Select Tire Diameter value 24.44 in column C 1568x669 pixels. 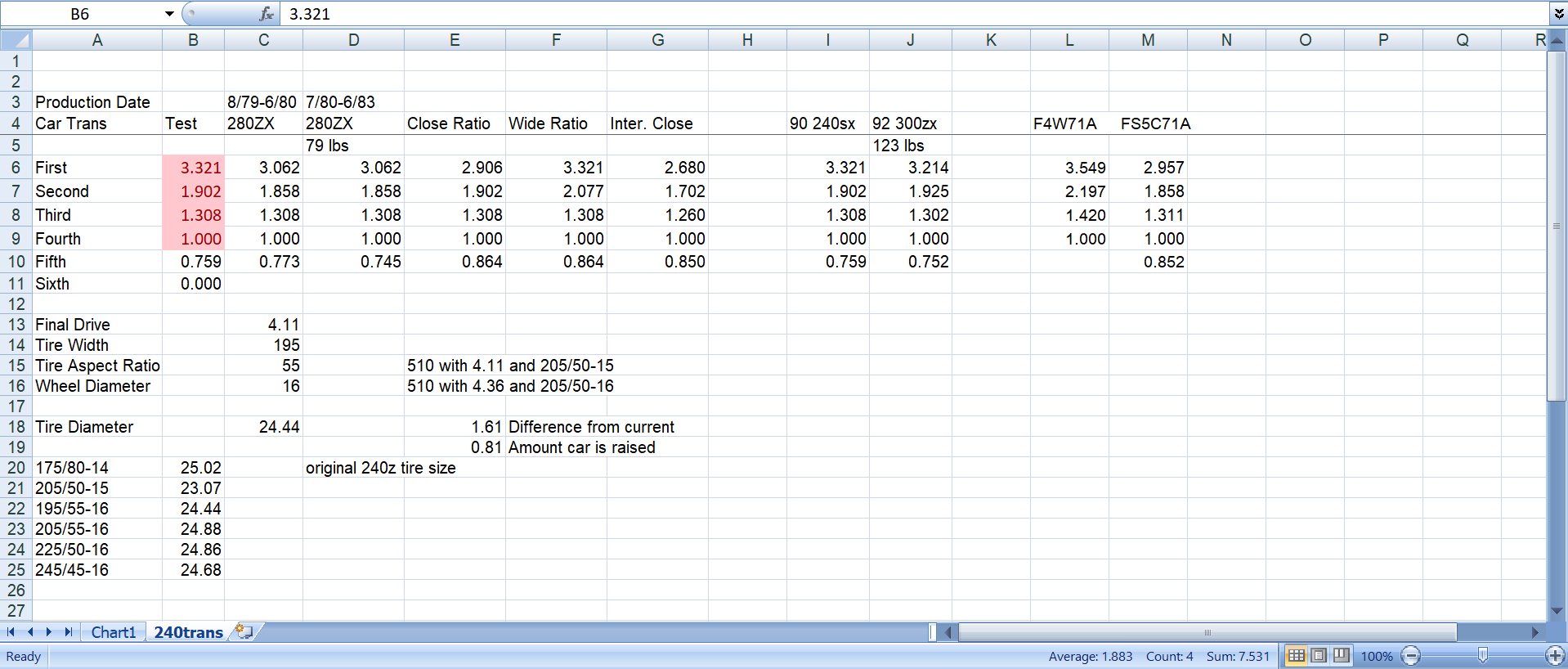[263, 427]
